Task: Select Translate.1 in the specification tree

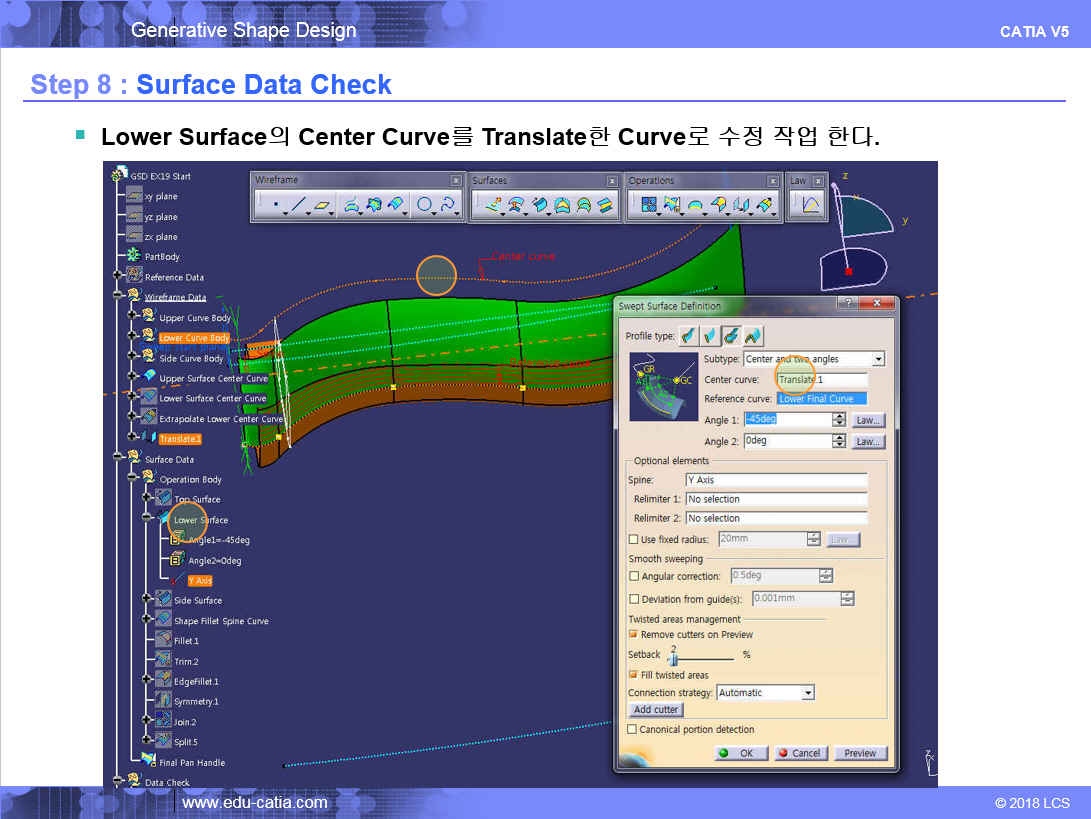Action: [x=180, y=439]
